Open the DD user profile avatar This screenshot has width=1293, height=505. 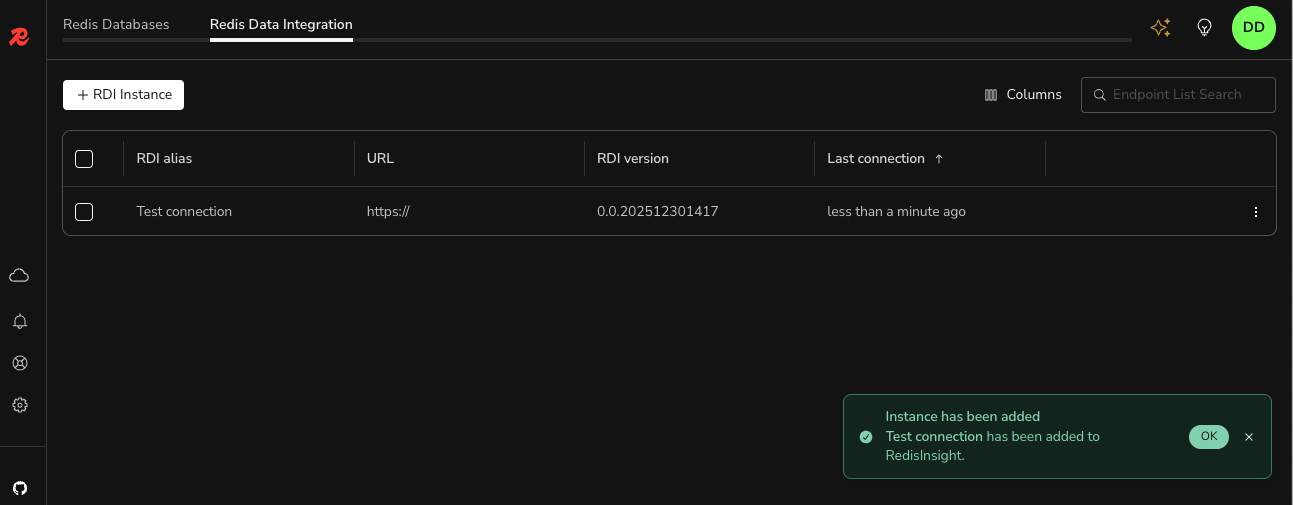coord(1253,28)
